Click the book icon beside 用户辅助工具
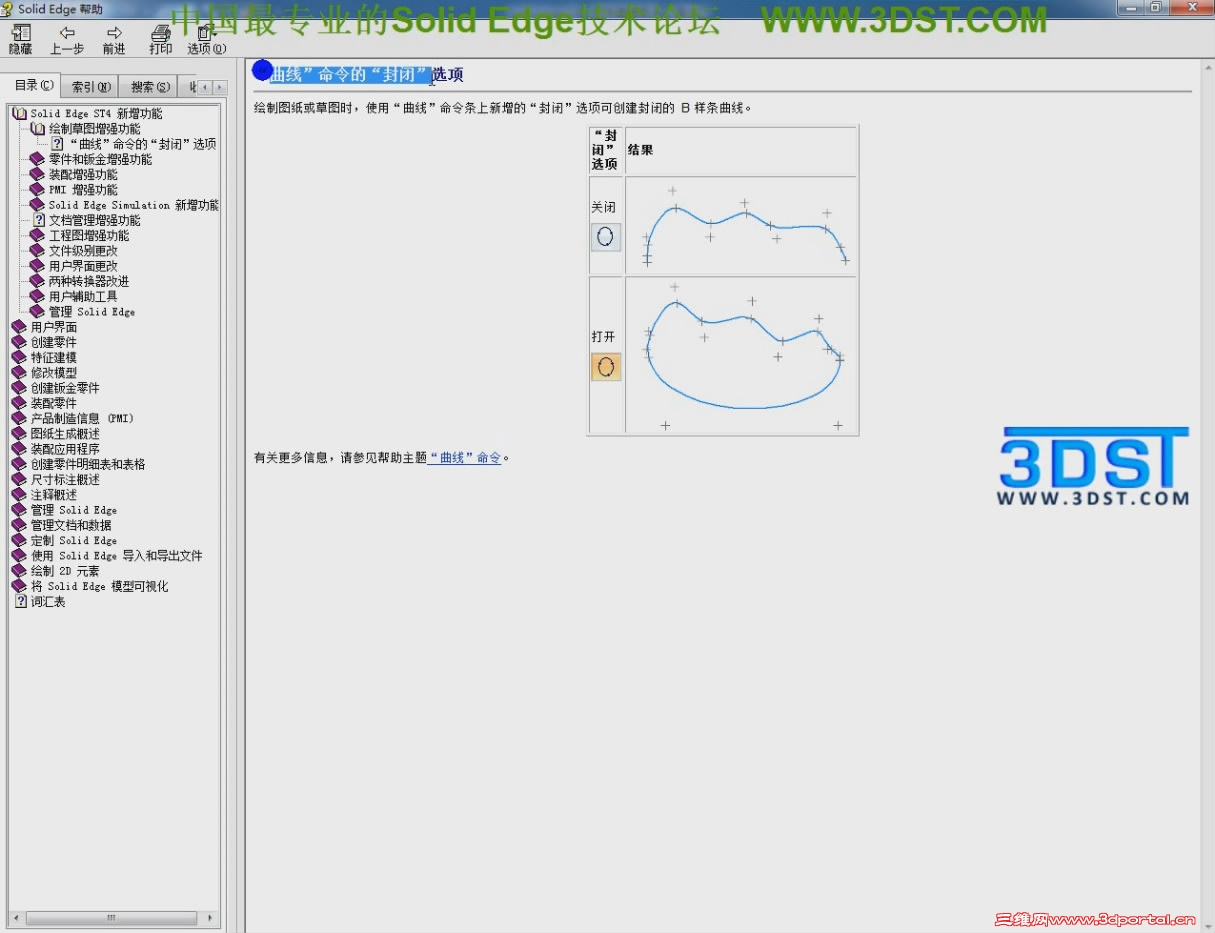 click(x=38, y=296)
